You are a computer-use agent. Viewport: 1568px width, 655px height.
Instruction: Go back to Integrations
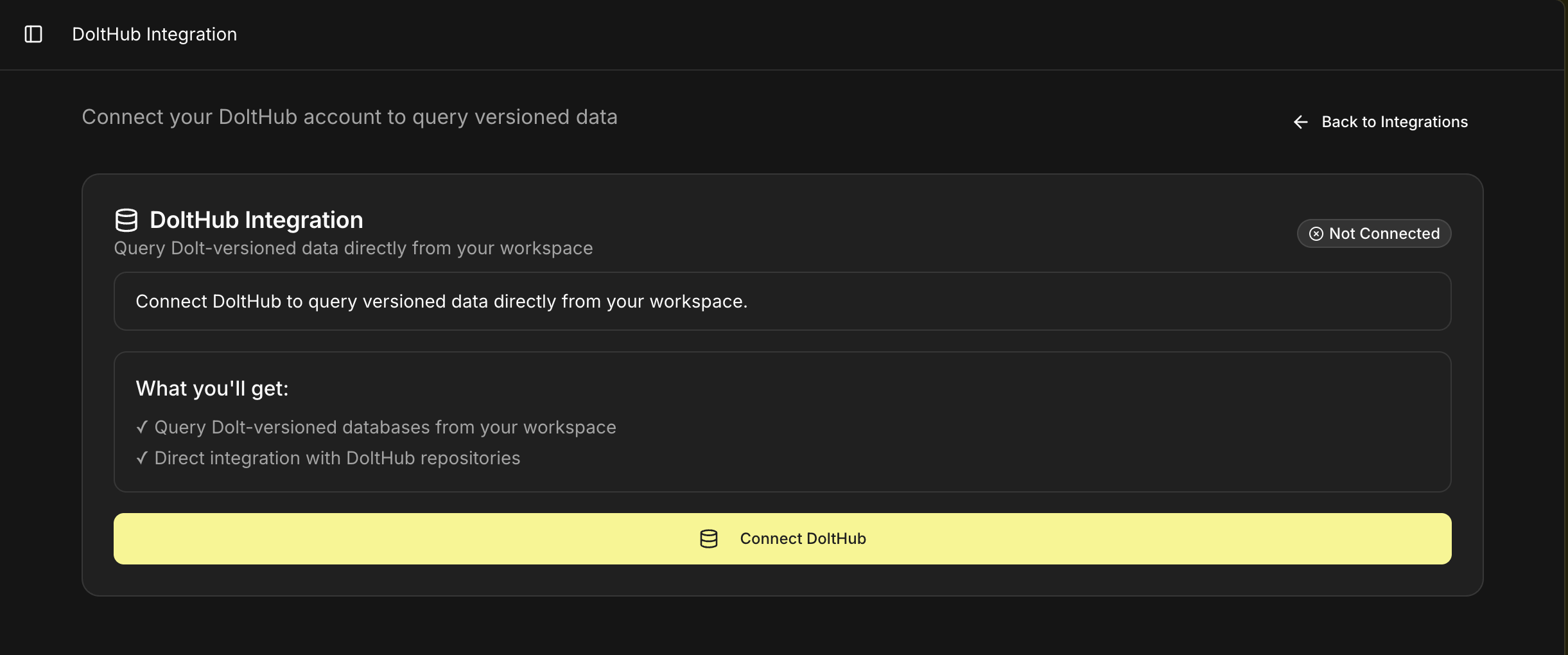pyautogui.click(x=1381, y=122)
